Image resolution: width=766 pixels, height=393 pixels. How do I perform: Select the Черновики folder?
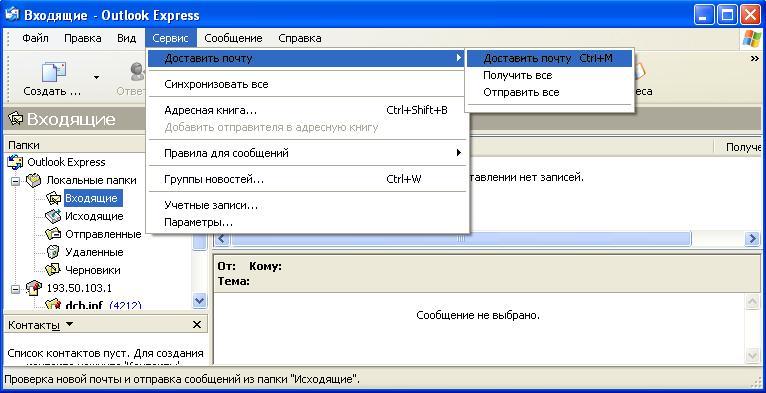92,270
